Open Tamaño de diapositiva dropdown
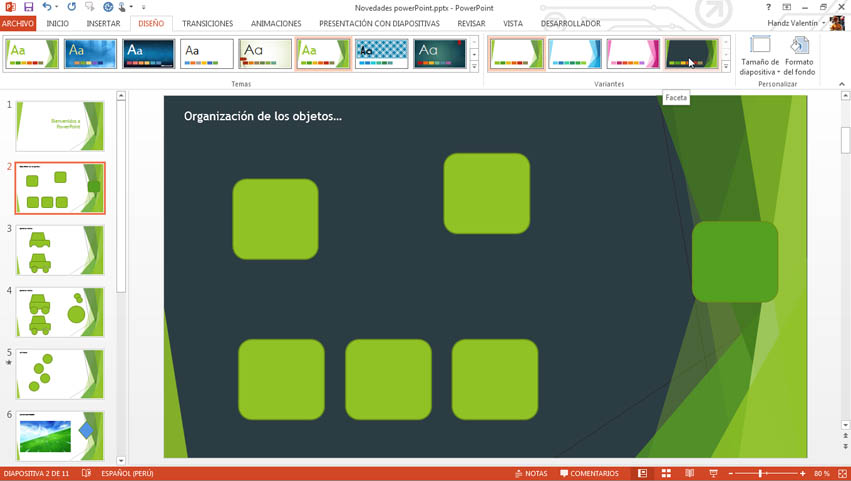The width and height of the screenshot is (851, 481). coord(759,56)
